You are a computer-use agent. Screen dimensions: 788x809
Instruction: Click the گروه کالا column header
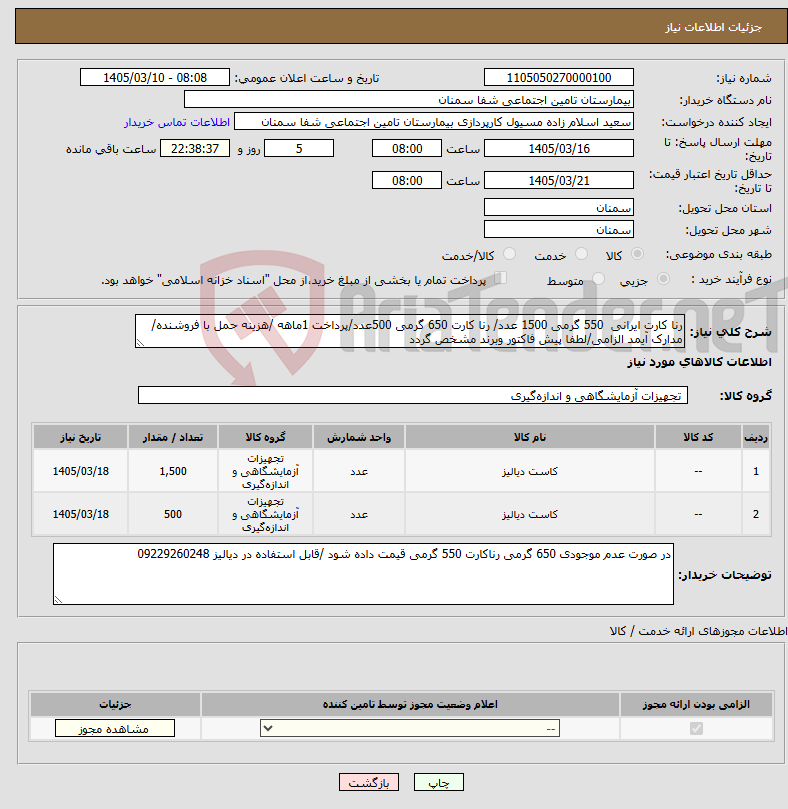(265, 437)
